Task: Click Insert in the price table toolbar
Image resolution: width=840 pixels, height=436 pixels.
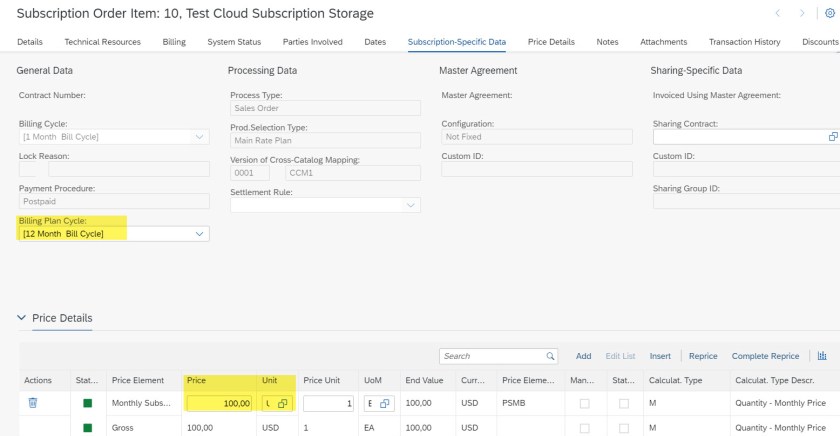Action: (x=660, y=355)
